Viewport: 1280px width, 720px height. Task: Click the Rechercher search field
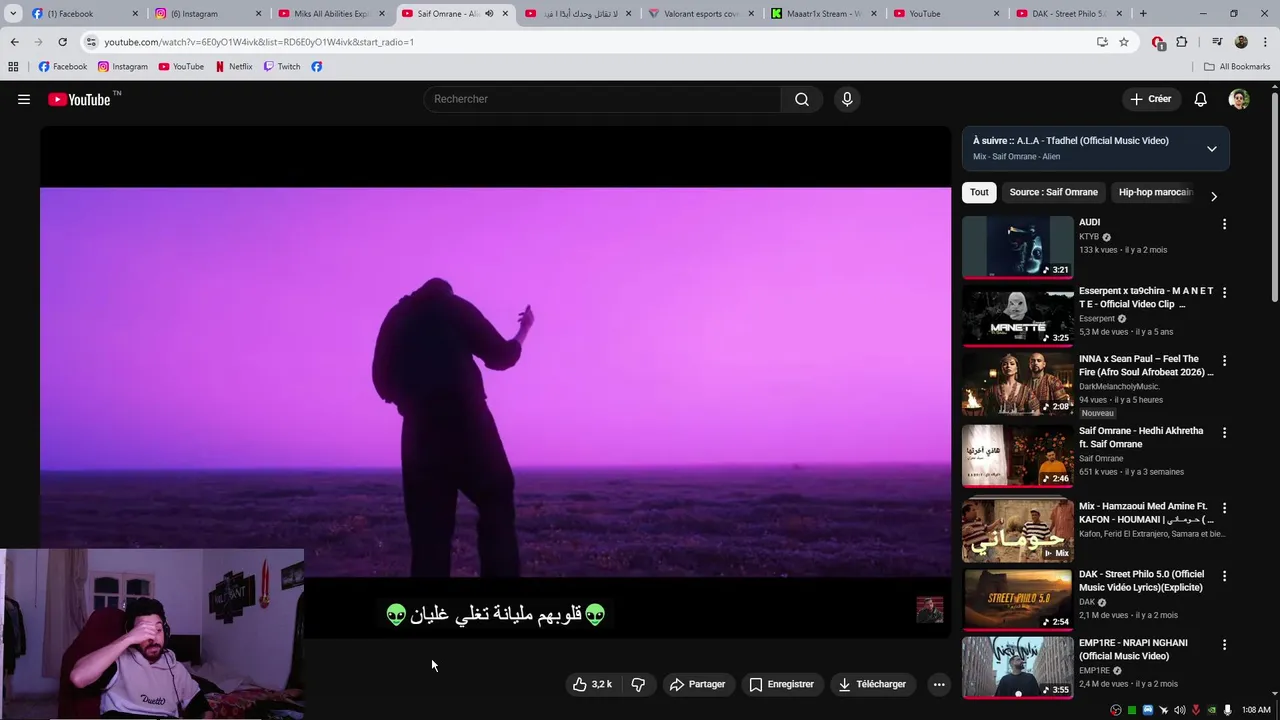(603, 99)
